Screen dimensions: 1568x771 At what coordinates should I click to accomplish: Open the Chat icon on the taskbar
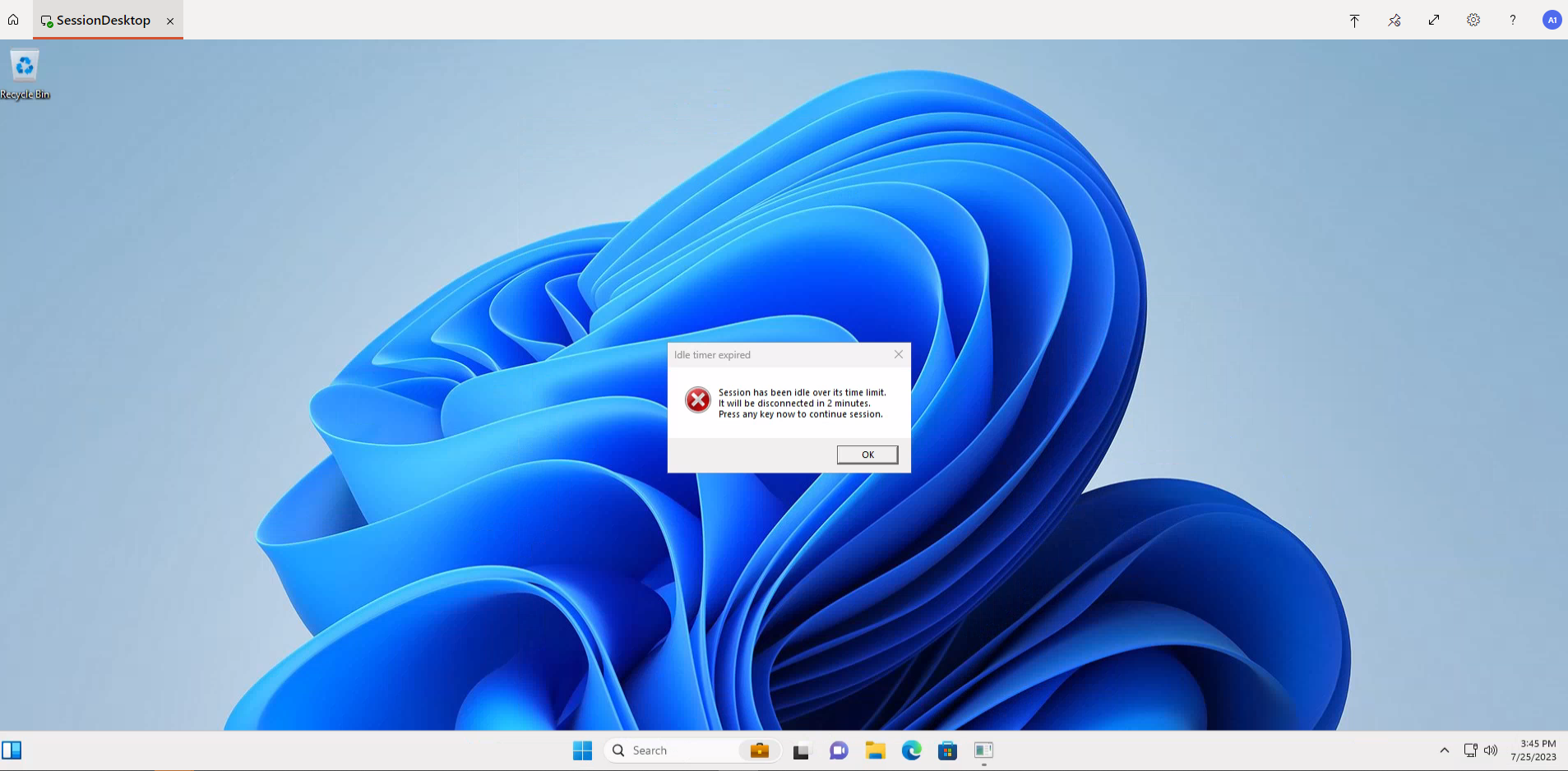pyautogui.click(x=838, y=750)
